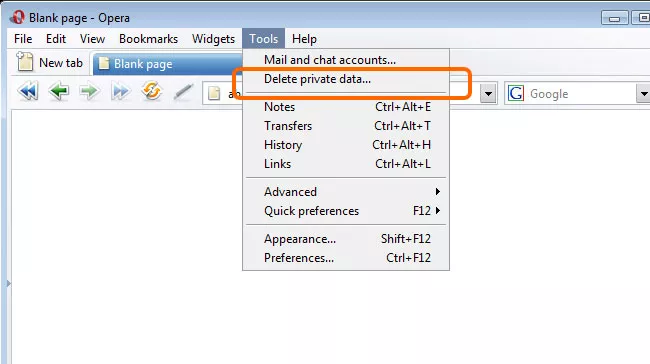
Task: Select Appearance in the Tools menu
Action: tap(346, 239)
